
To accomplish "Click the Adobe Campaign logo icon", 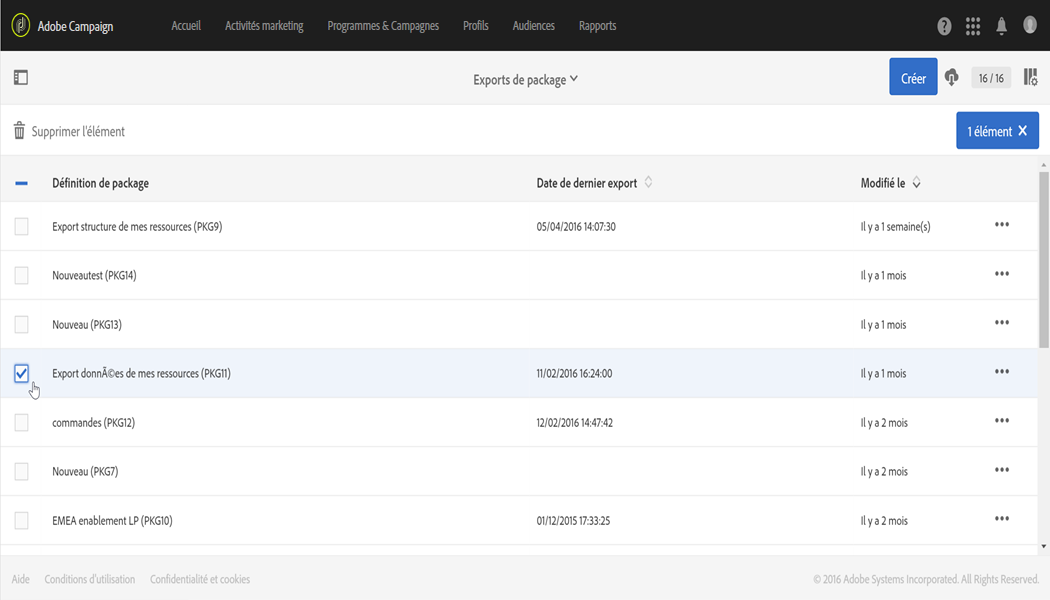I will point(20,26).
